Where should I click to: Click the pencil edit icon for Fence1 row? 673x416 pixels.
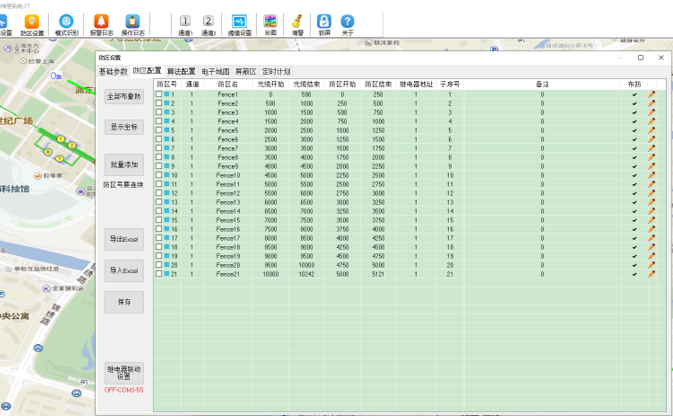(651, 94)
